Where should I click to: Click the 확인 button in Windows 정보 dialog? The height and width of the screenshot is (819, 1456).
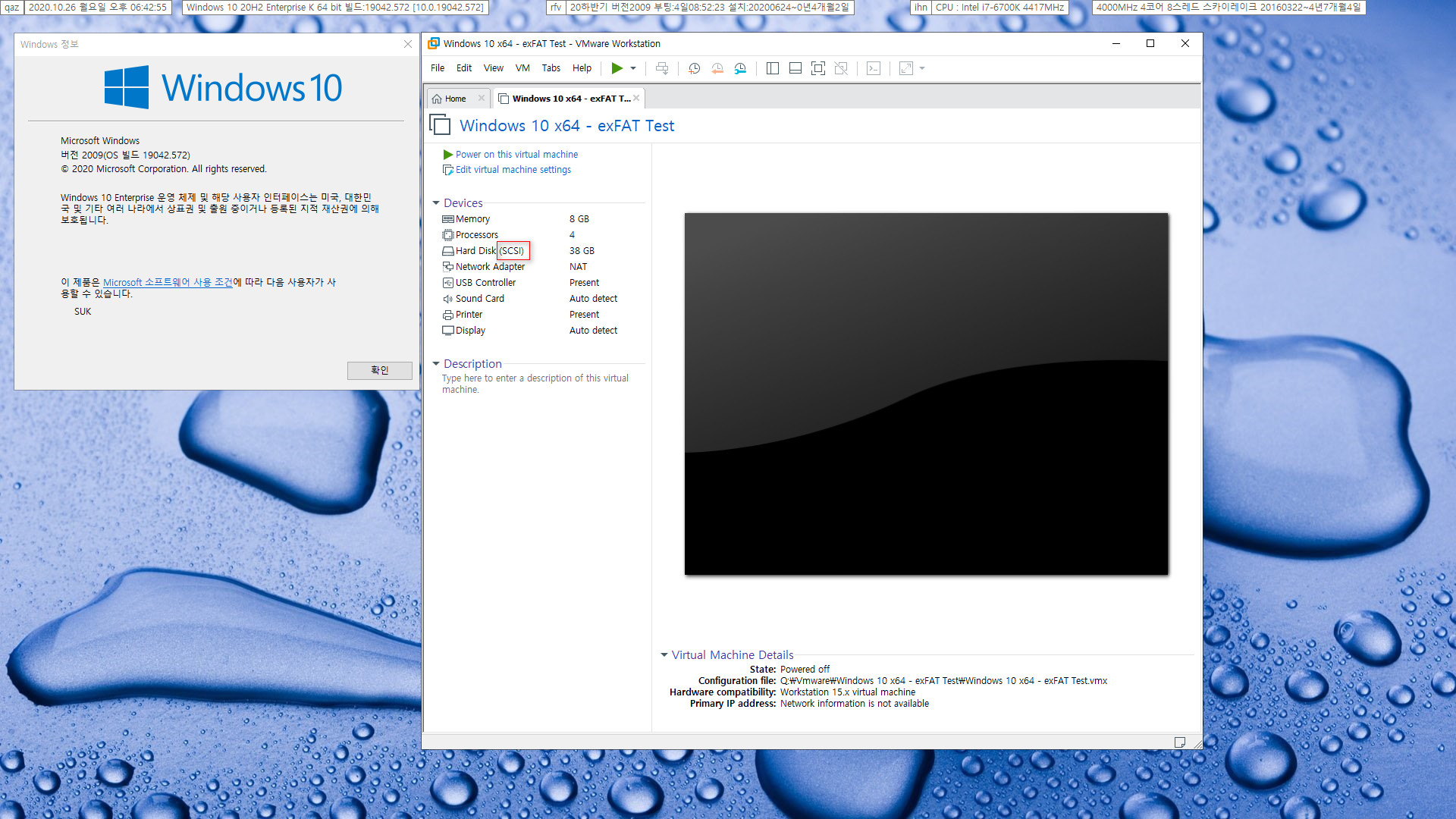click(380, 370)
